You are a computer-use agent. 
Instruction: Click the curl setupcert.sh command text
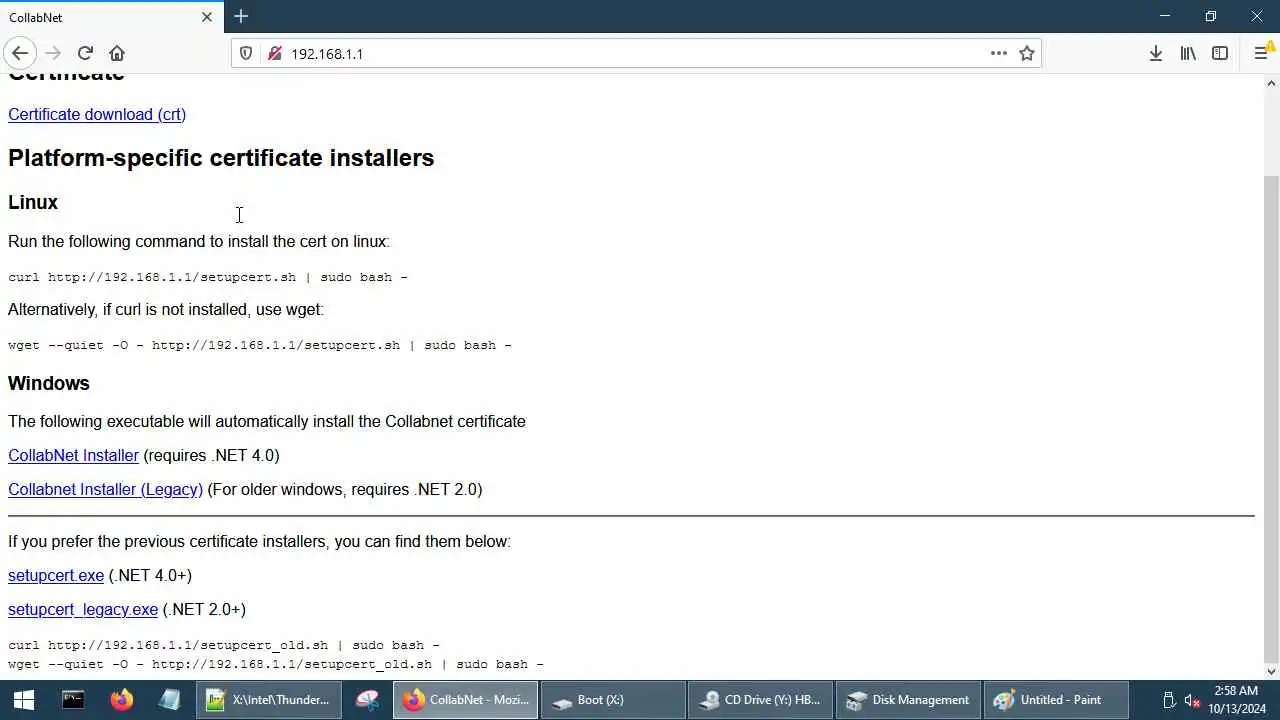click(208, 277)
